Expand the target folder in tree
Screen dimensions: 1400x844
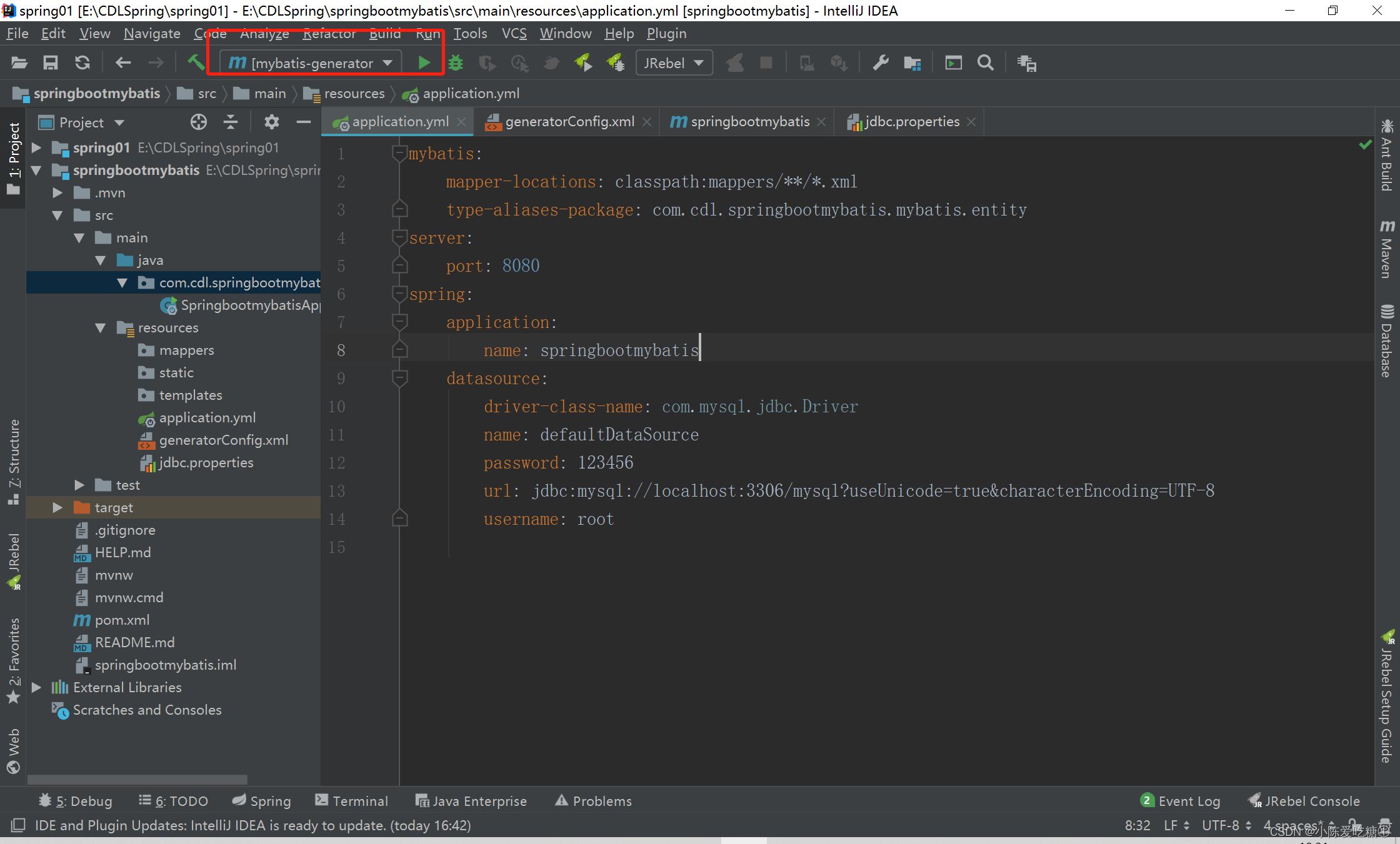pyautogui.click(x=57, y=507)
